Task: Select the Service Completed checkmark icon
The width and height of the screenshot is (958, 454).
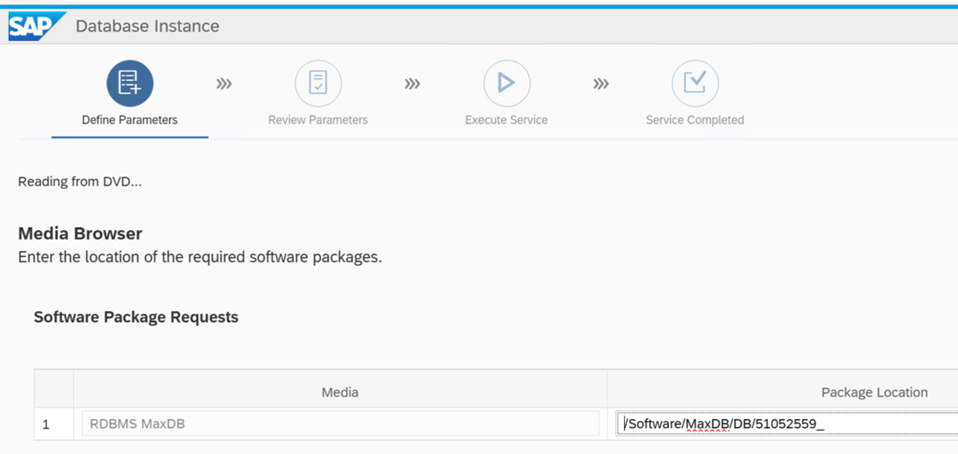Action: pyautogui.click(x=695, y=83)
